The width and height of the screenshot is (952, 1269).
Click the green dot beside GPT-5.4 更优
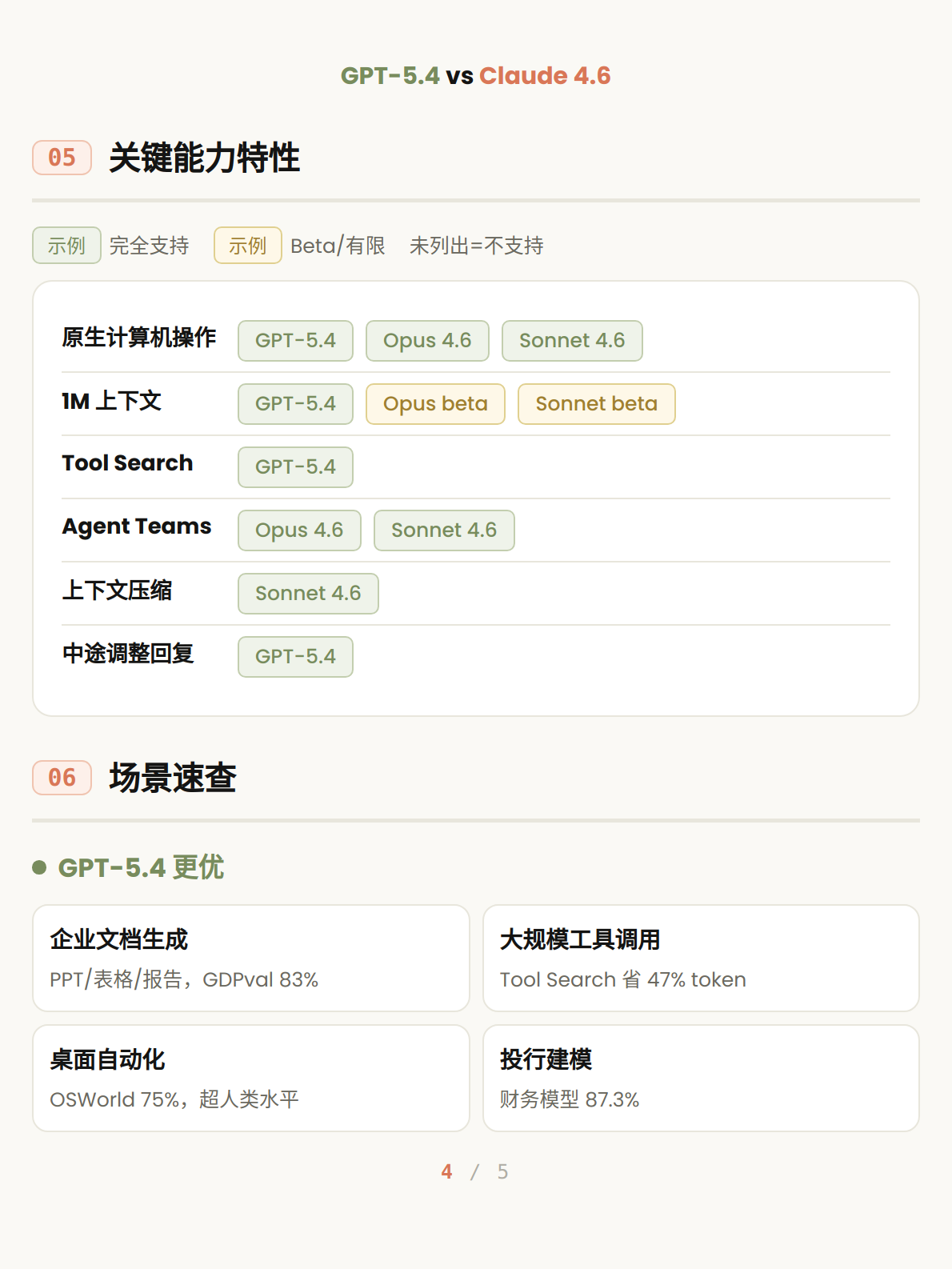[39, 867]
